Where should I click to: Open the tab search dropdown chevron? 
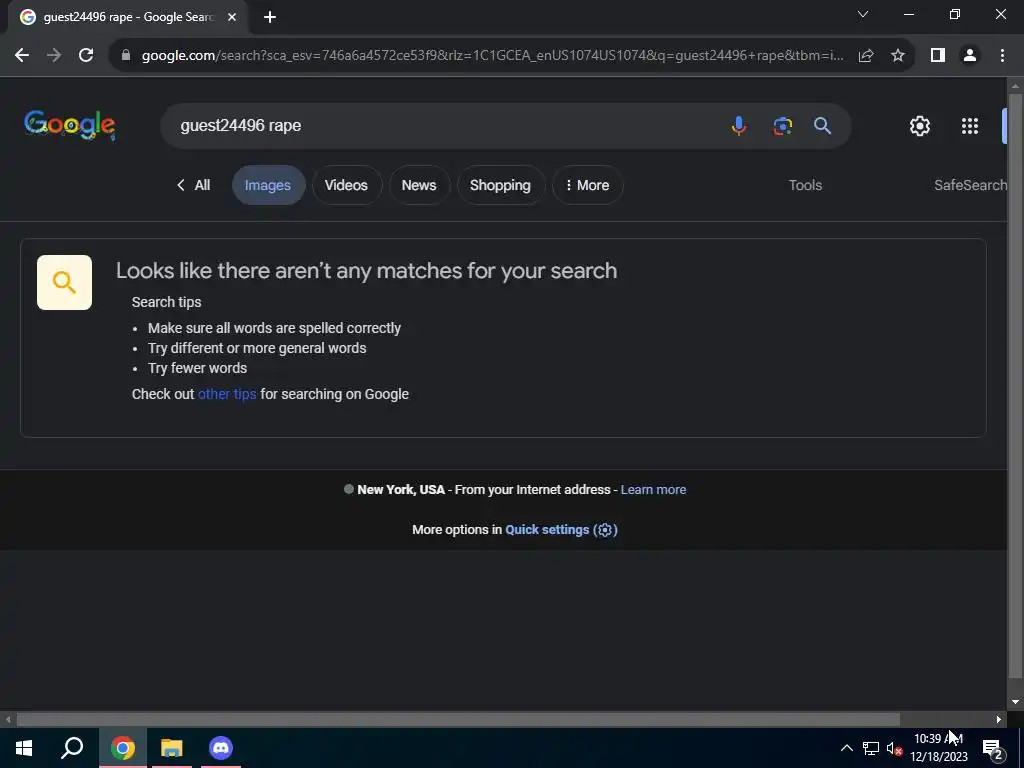pos(863,14)
